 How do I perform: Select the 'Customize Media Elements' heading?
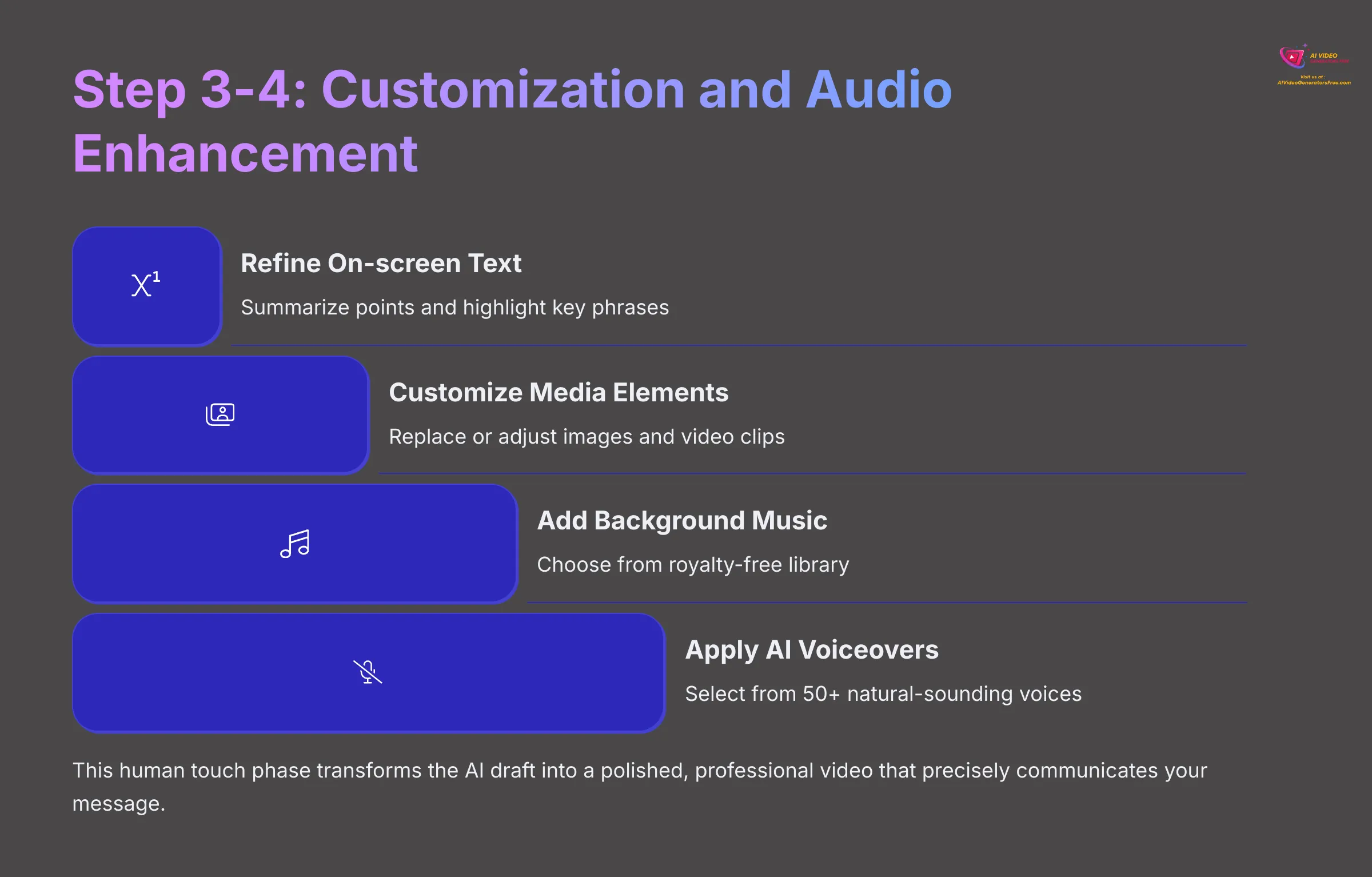(559, 393)
